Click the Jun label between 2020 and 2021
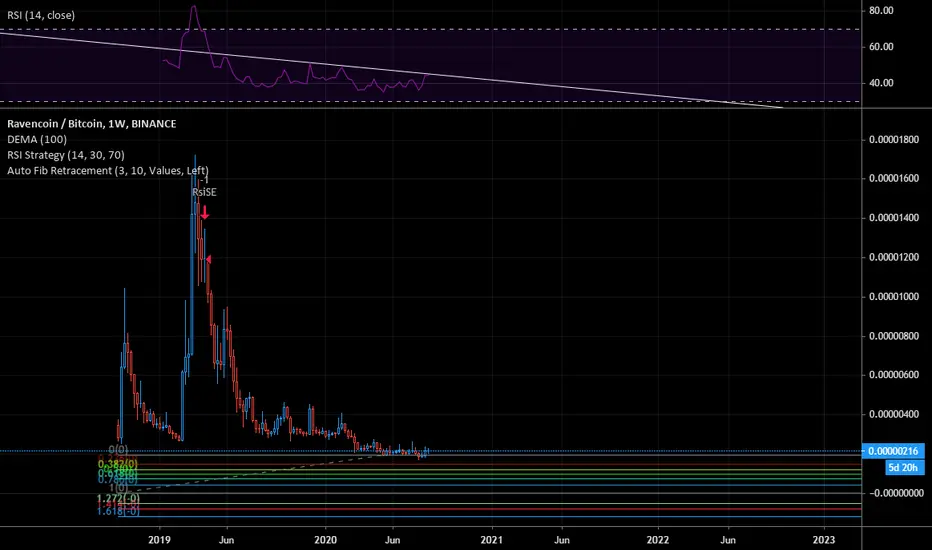932x550 pixels. coord(392,540)
